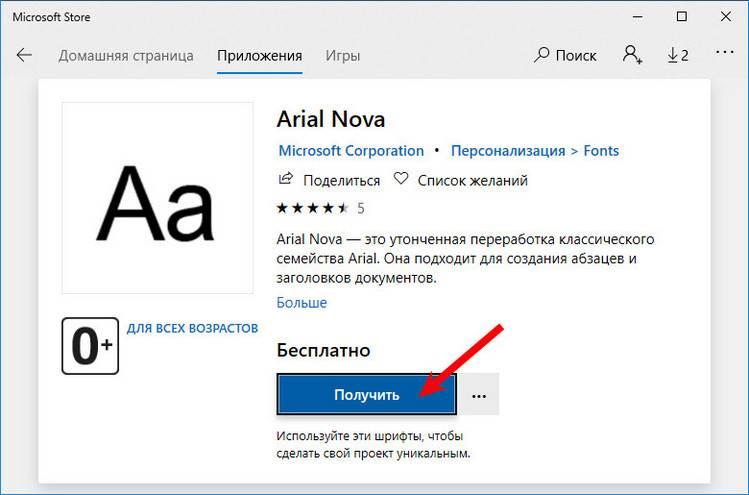Open downloads showing 2 items

click(x=678, y=55)
